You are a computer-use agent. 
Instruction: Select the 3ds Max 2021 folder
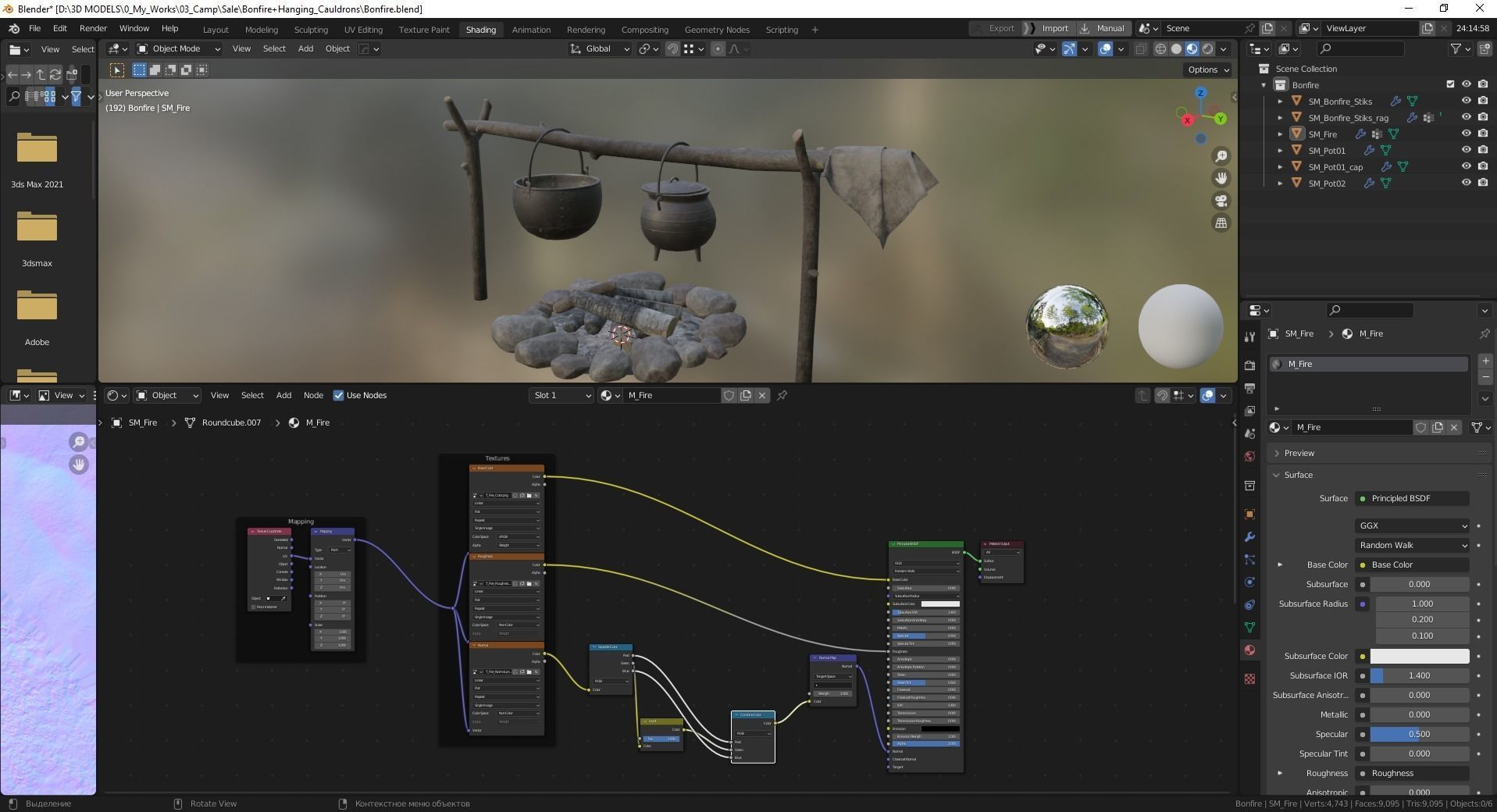click(37, 160)
